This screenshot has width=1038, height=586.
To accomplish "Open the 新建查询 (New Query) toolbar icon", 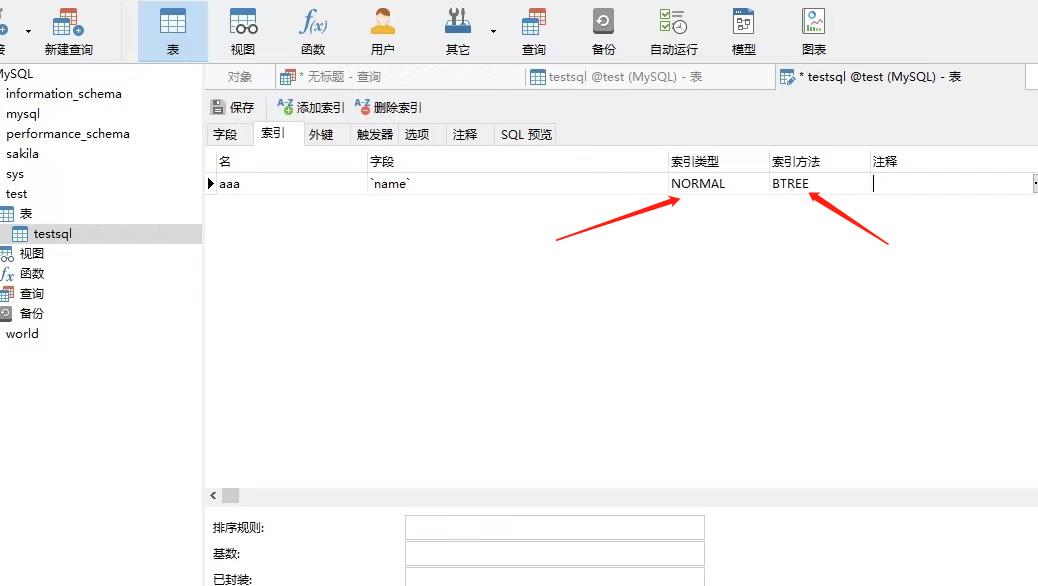I will point(68,30).
